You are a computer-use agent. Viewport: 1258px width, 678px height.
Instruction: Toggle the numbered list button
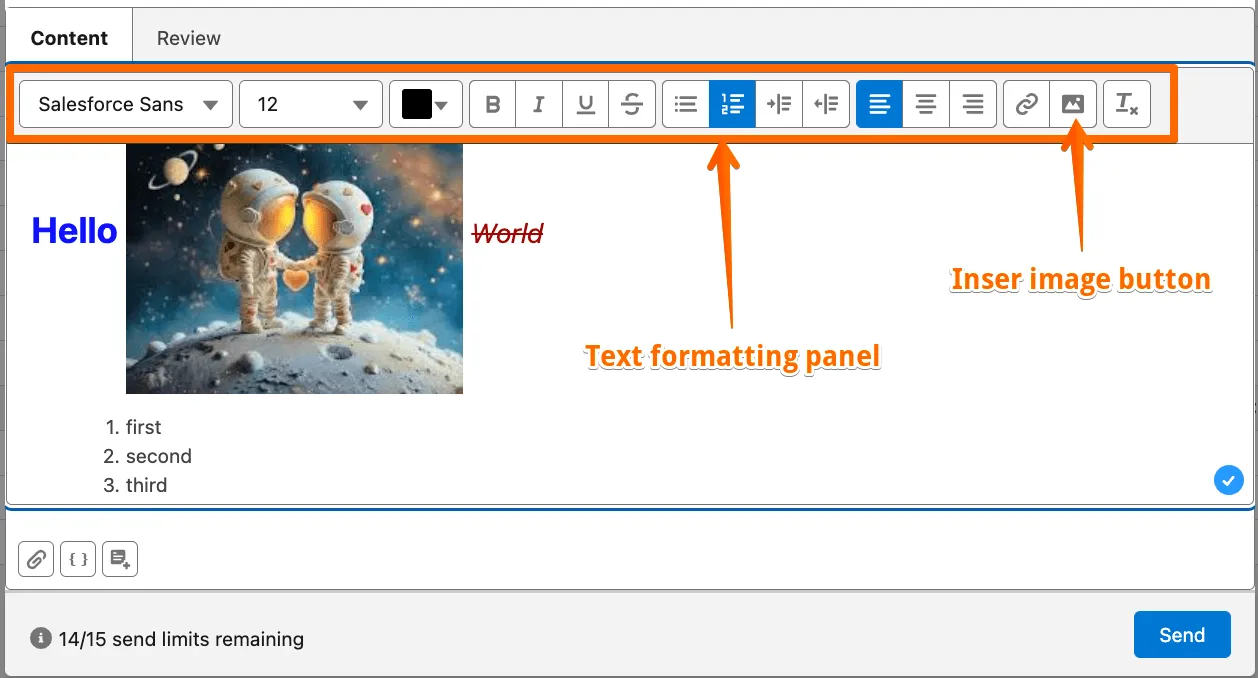click(x=732, y=104)
